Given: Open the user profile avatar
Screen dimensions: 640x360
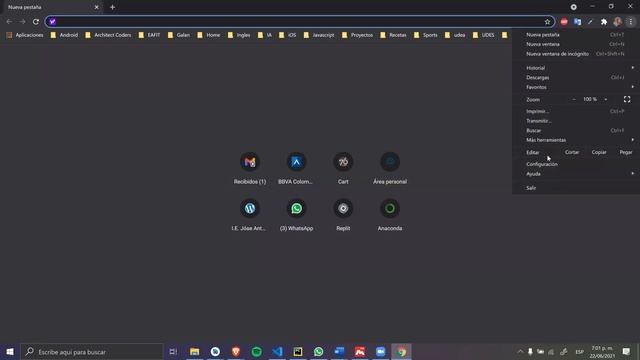Looking at the screenshot, I should click(617, 22).
